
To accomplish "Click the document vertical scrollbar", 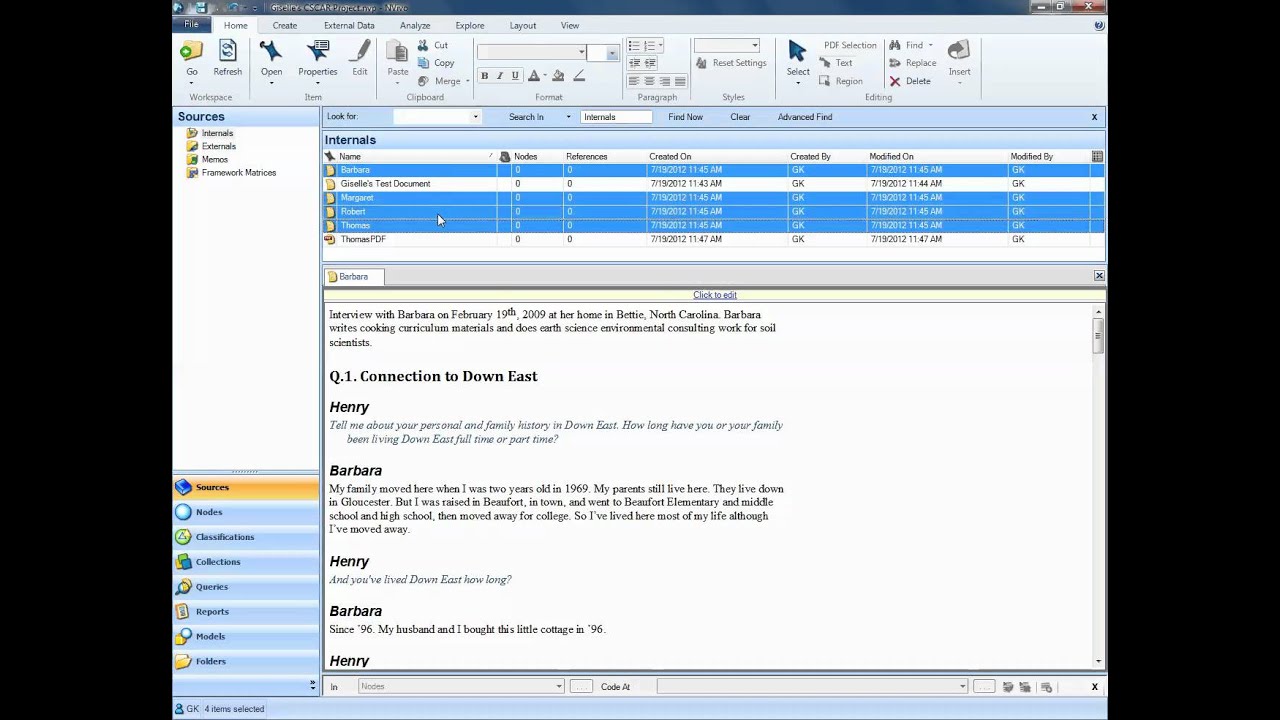I will 1099,485.
